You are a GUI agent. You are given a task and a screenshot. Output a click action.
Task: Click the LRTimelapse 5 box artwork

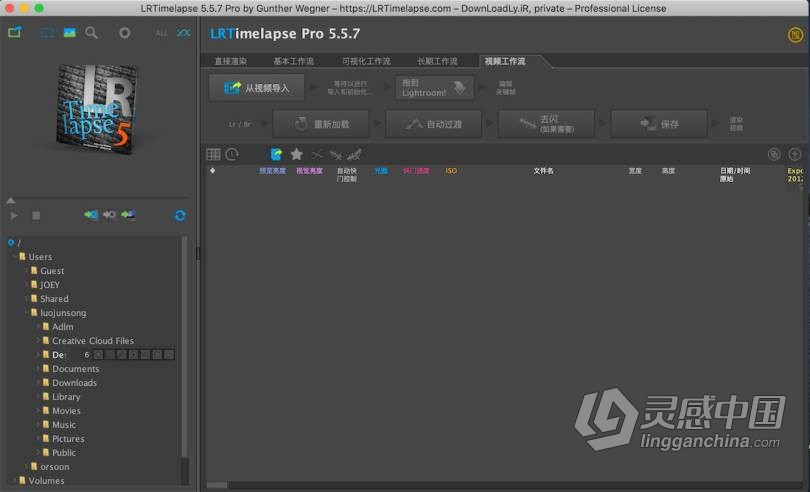click(98, 109)
